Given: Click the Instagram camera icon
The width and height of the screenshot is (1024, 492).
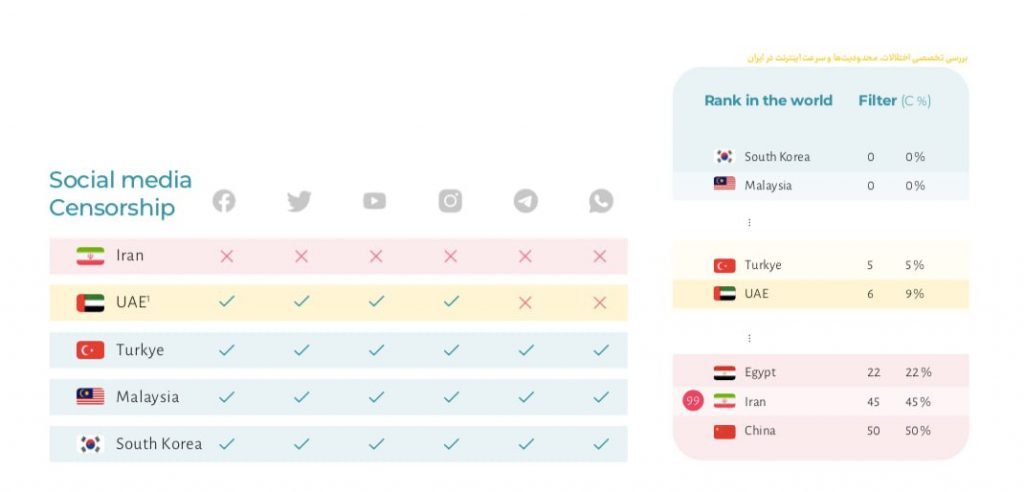Looking at the screenshot, I should 450,201.
